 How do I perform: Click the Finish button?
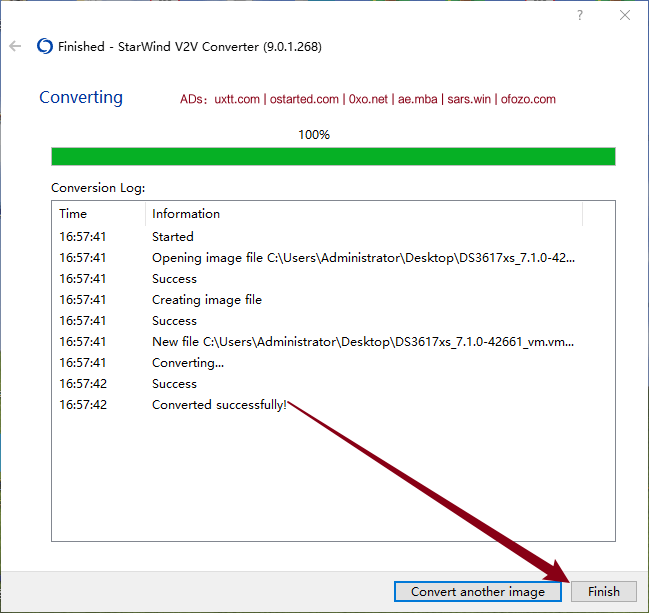click(603, 591)
